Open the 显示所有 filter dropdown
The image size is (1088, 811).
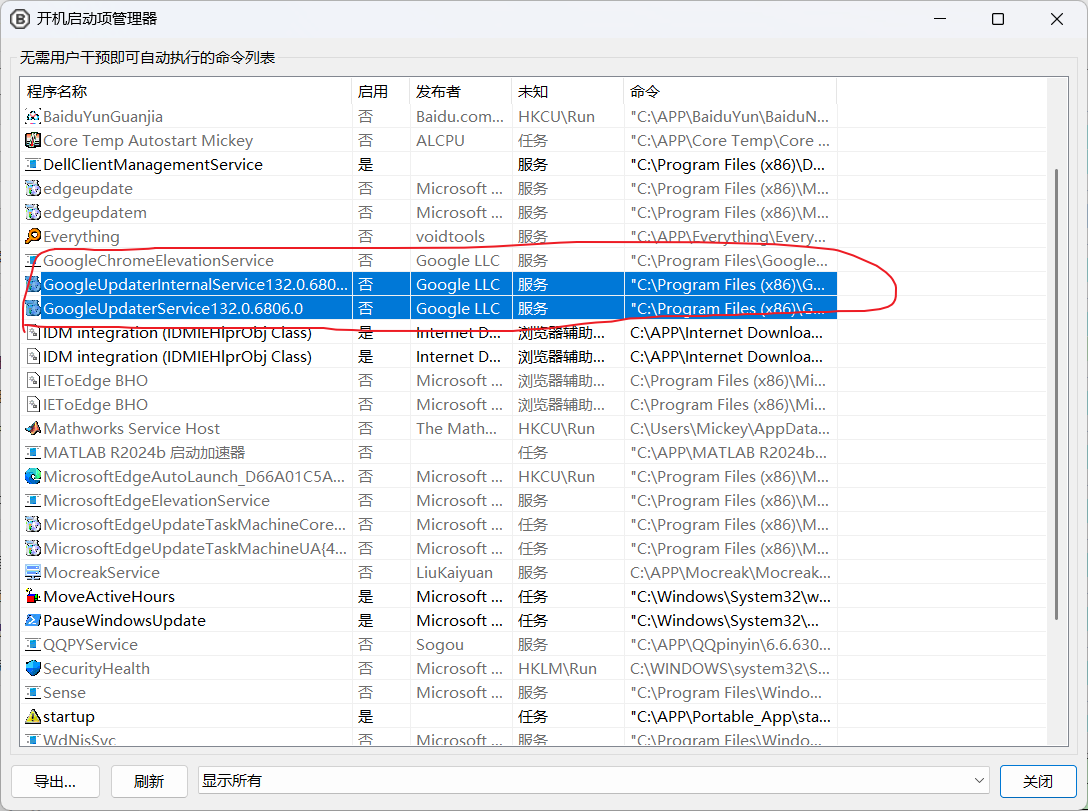594,781
